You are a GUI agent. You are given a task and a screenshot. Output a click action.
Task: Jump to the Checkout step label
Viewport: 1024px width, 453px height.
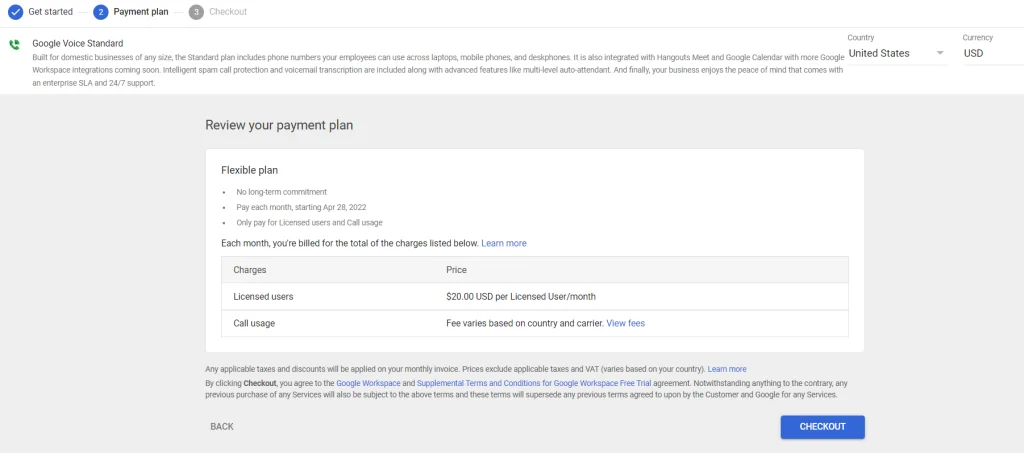coord(228,12)
